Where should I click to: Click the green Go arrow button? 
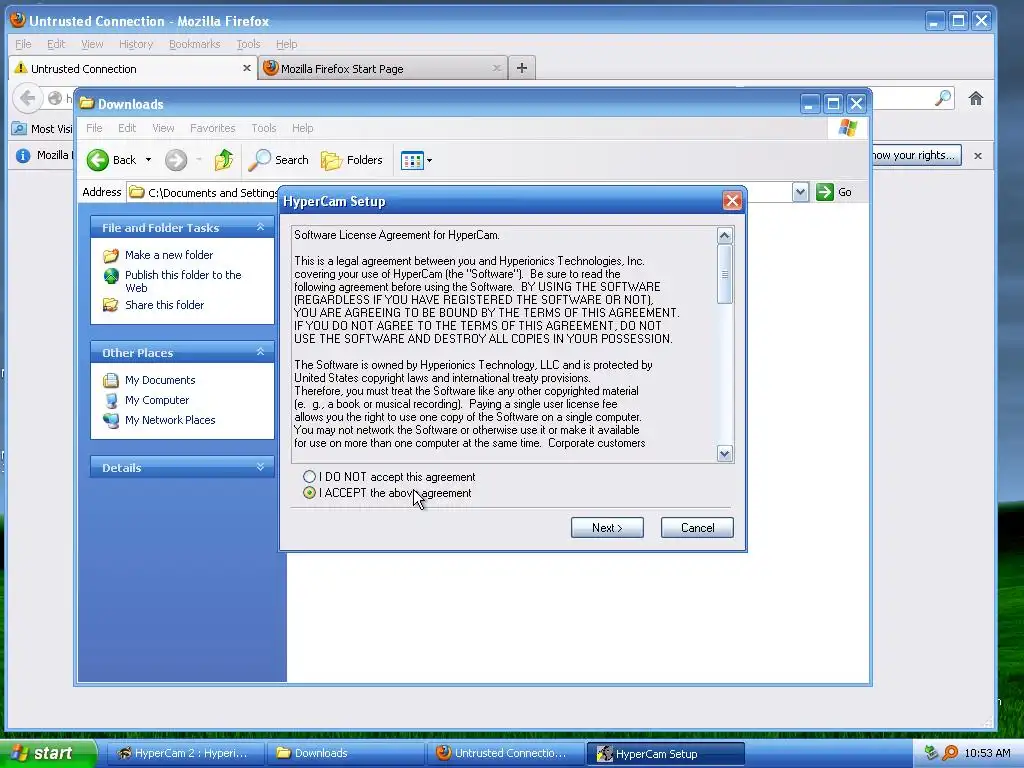point(825,192)
